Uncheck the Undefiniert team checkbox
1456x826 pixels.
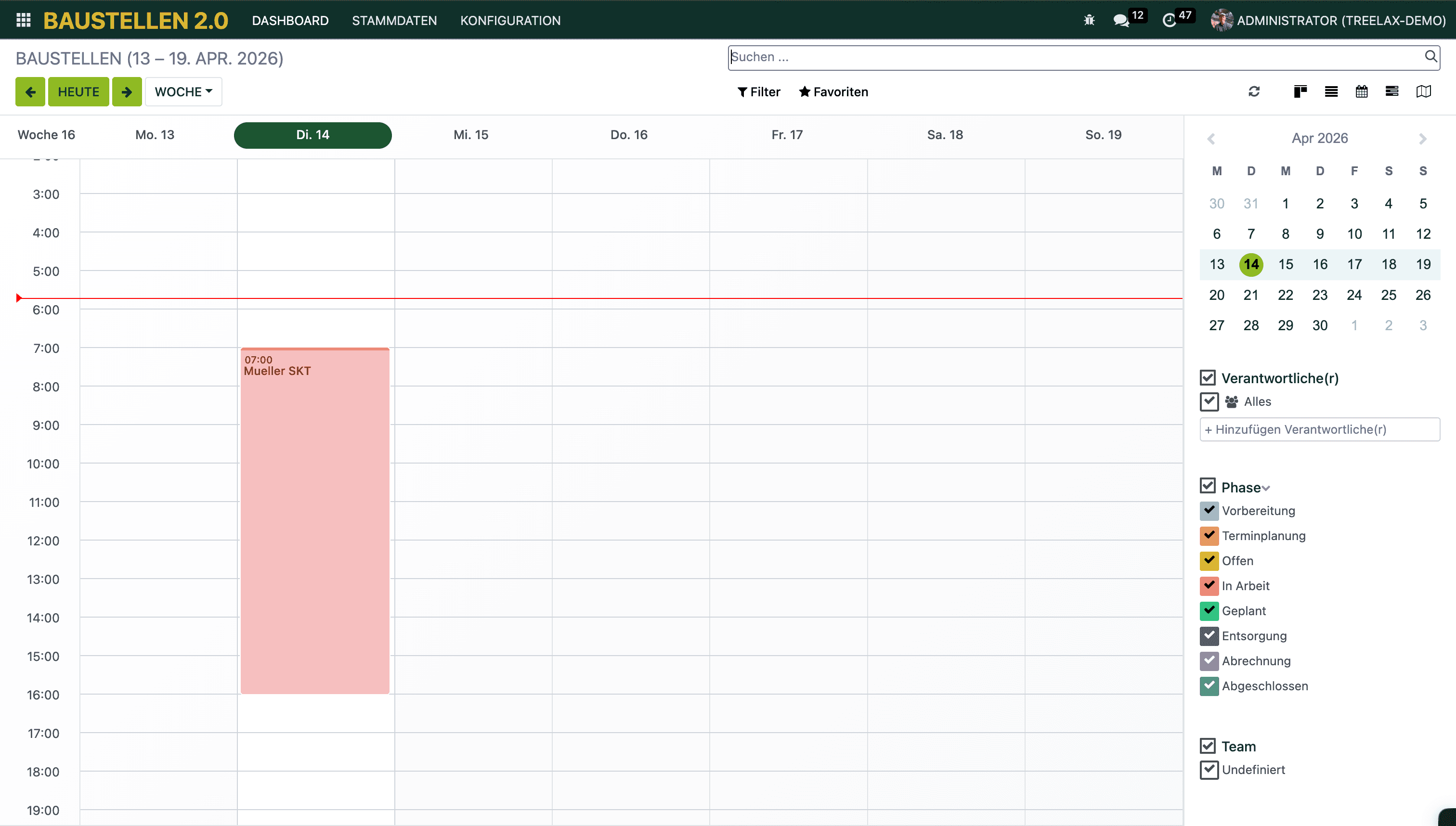[x=1209, y=770]
